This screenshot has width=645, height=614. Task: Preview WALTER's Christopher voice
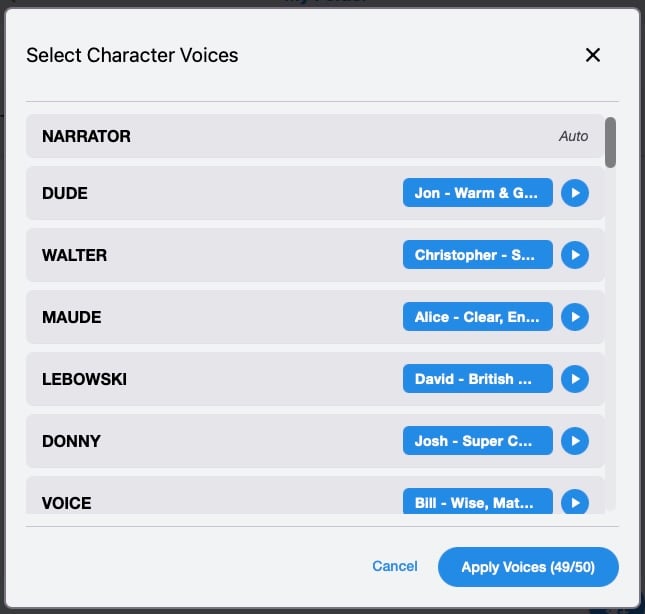[x=574, y=255]
